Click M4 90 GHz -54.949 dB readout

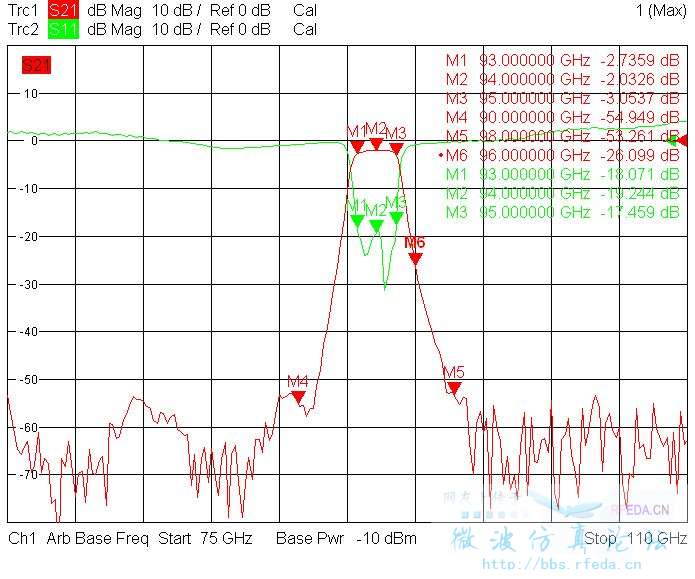562,117
